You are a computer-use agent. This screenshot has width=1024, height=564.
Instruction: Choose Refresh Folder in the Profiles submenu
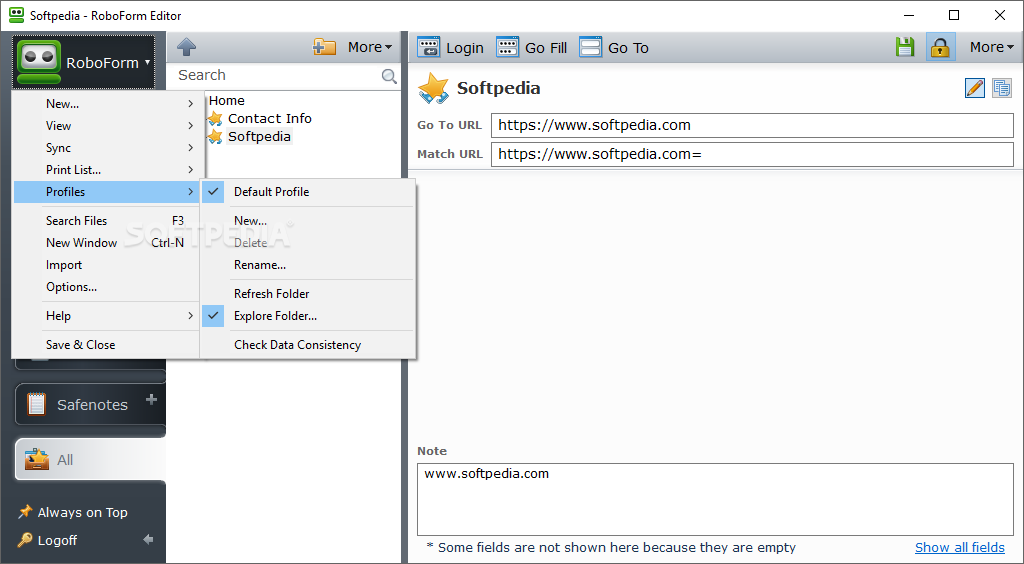(308, 294)
